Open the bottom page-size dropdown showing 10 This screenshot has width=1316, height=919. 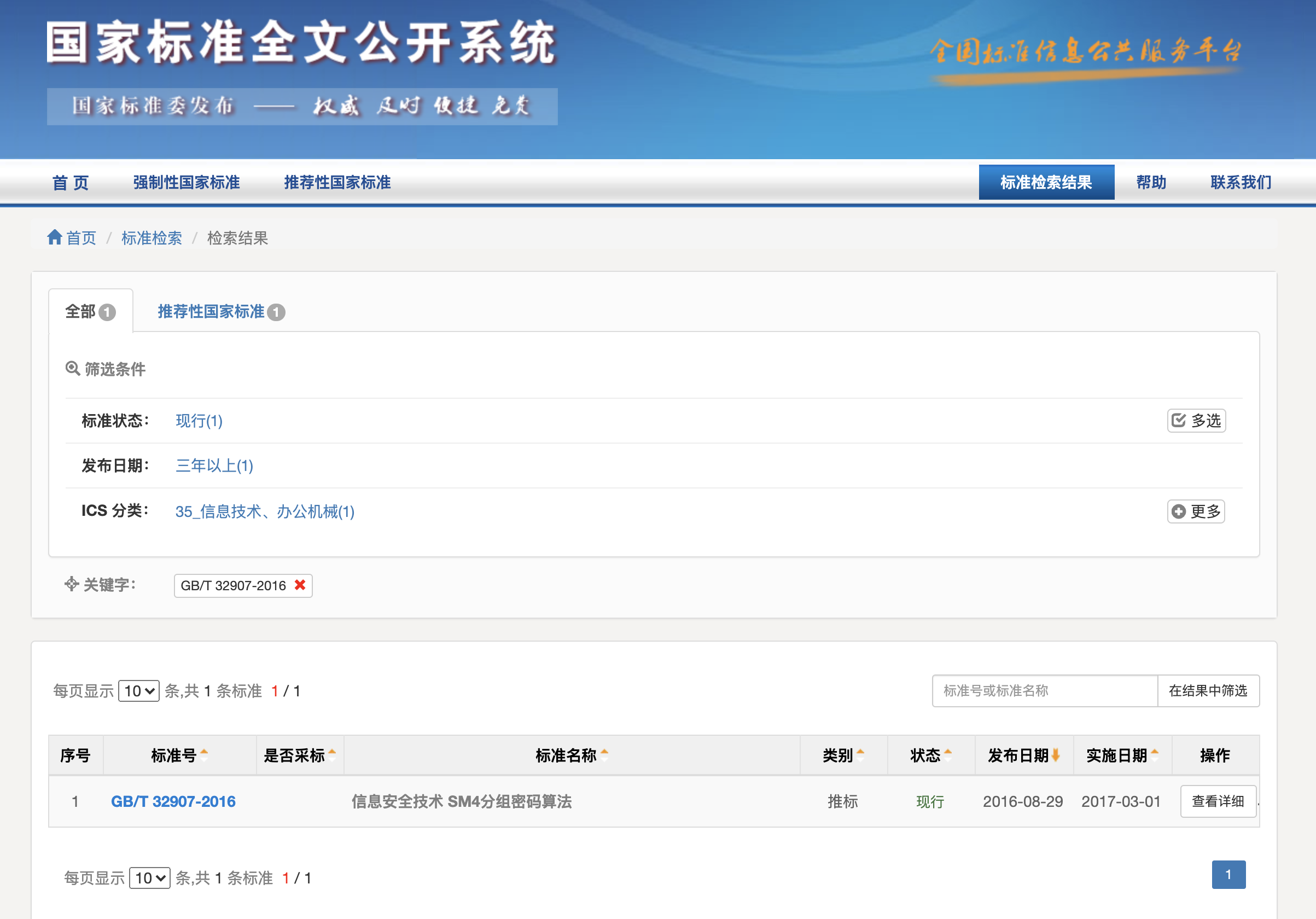(x=150, y=878)
